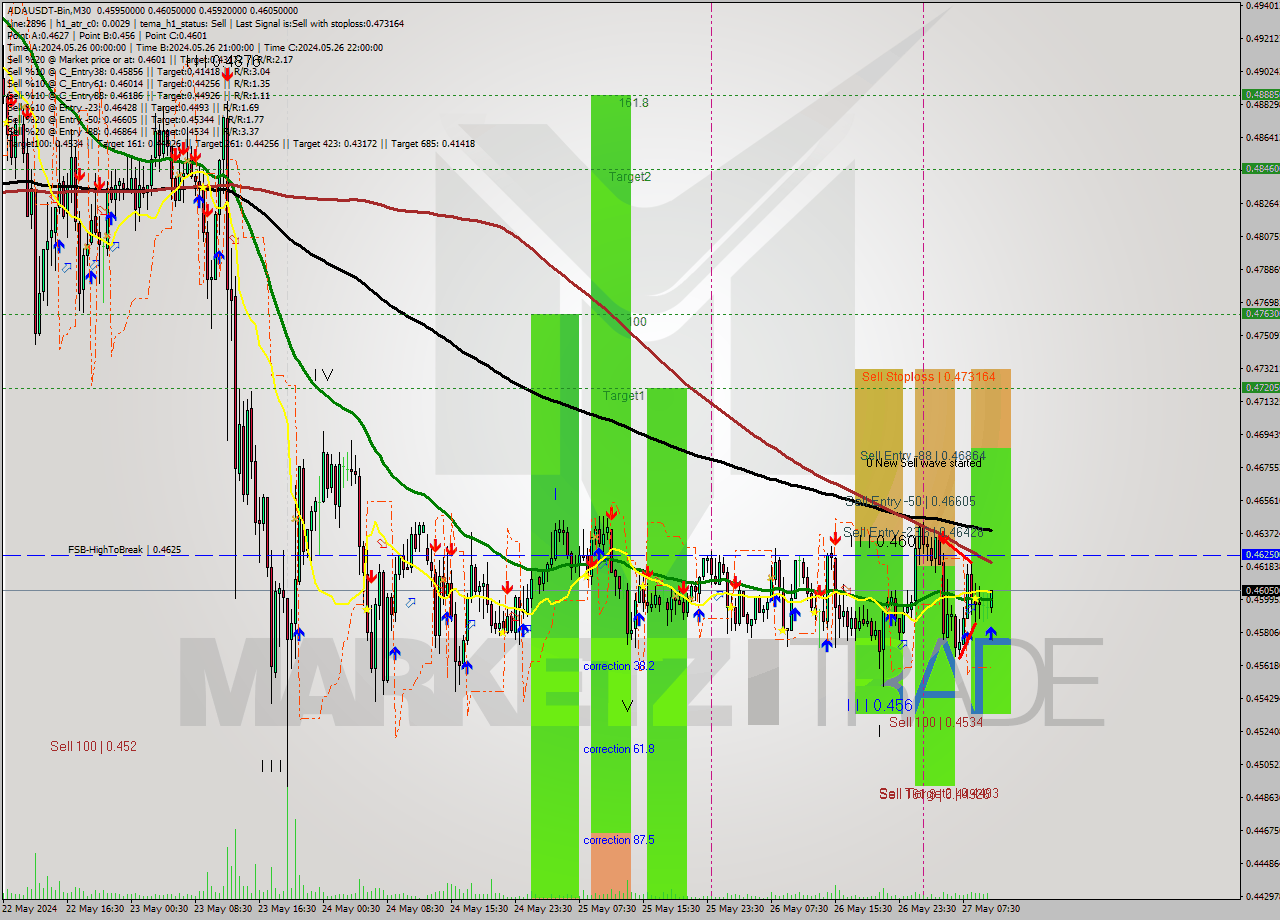Image resolution: width=1280 pixels, height=920 pixels.
Task: Select the 'correction 38.2' label
Action: 619,665
